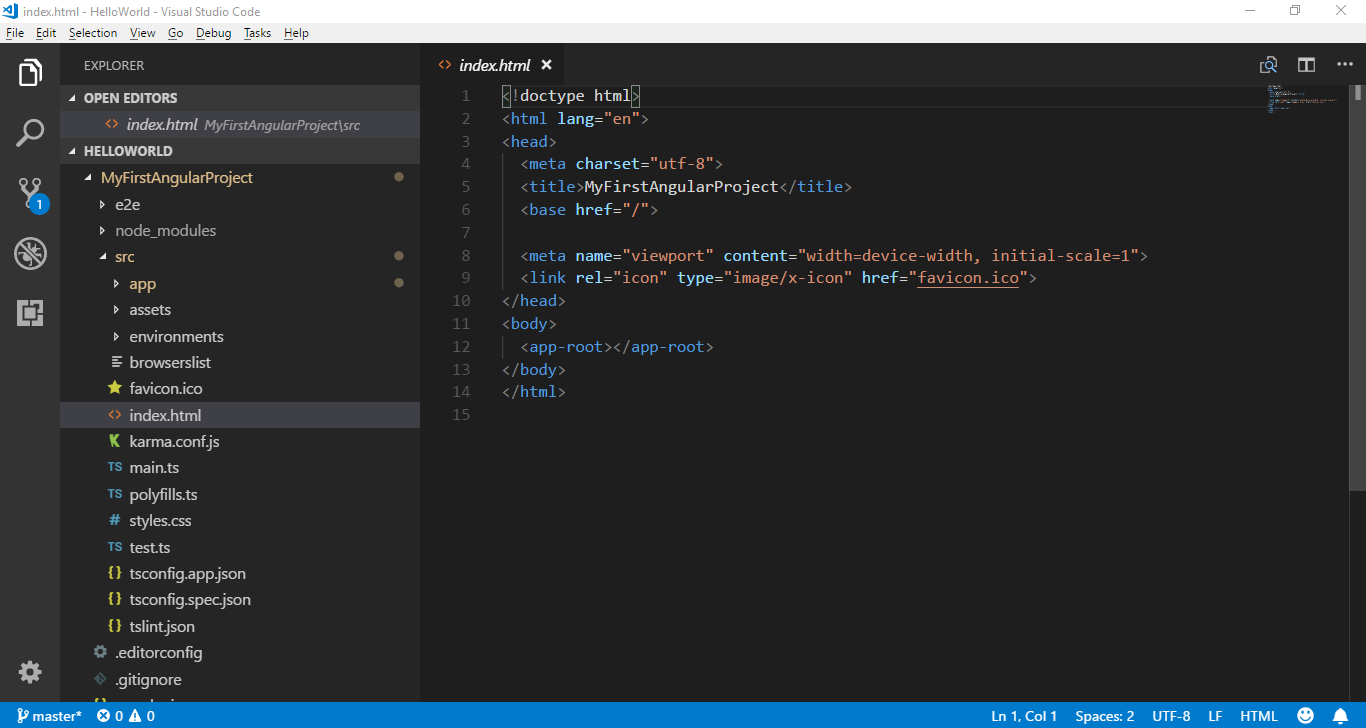Open the Edit menu
This screenshot has height=728, width=1366.
tap(46, 33)
